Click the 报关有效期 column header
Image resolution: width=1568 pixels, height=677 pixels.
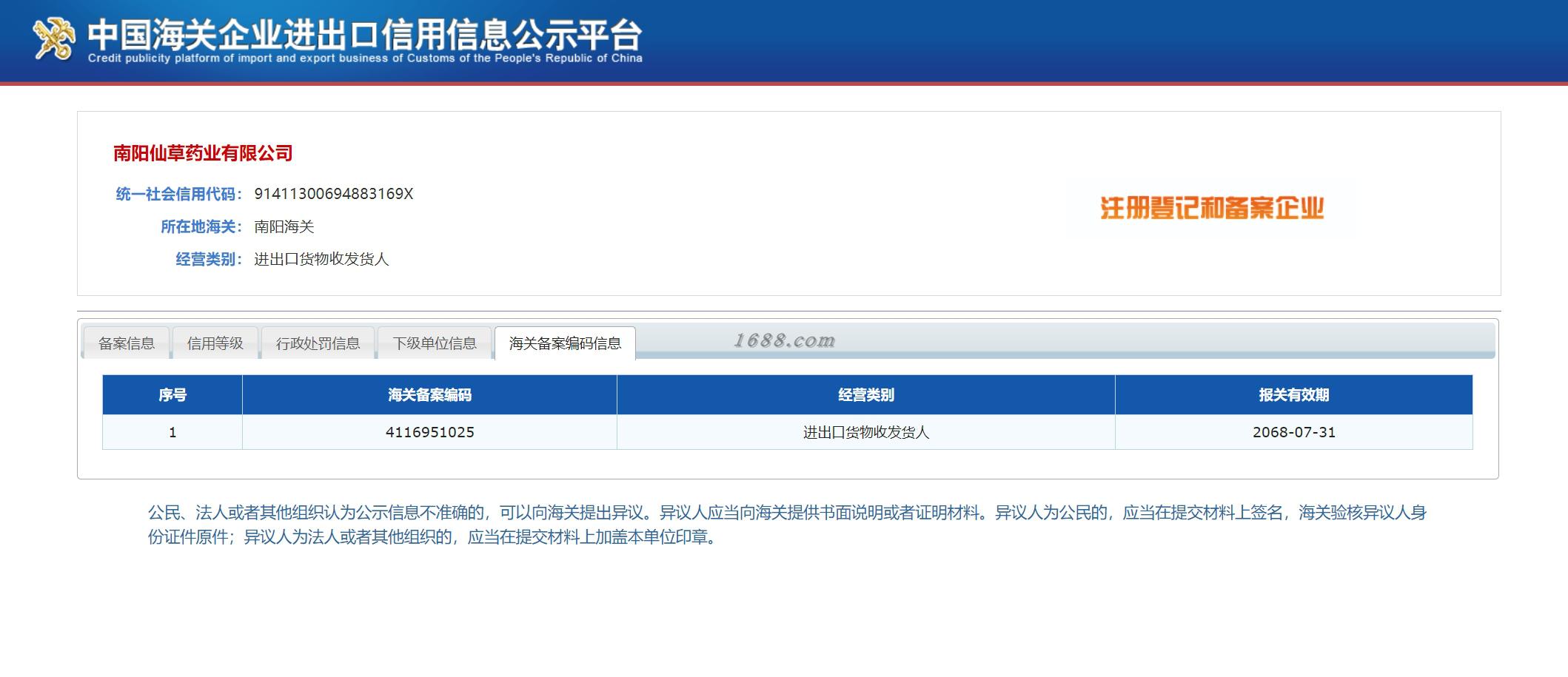[1294, 394]
